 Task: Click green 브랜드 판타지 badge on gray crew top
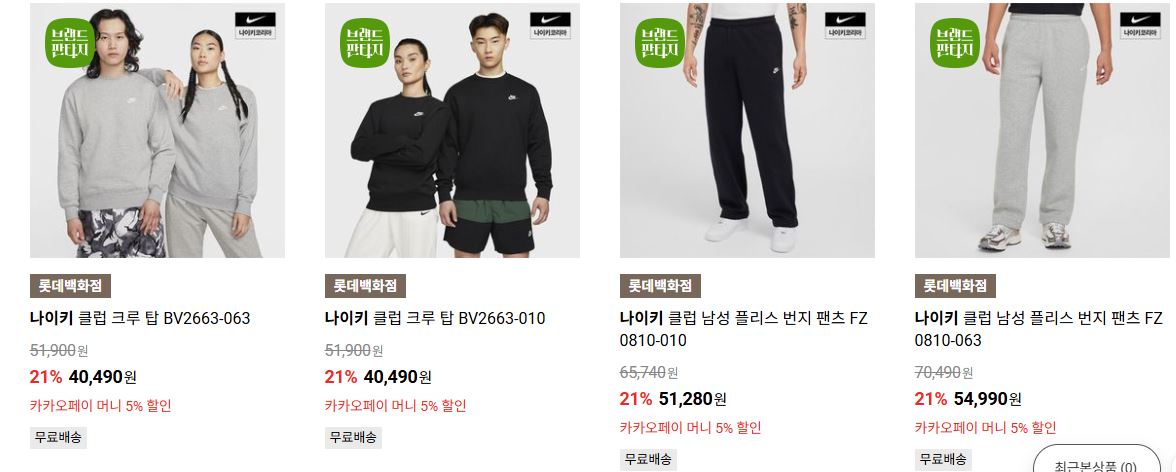[70, 43]
